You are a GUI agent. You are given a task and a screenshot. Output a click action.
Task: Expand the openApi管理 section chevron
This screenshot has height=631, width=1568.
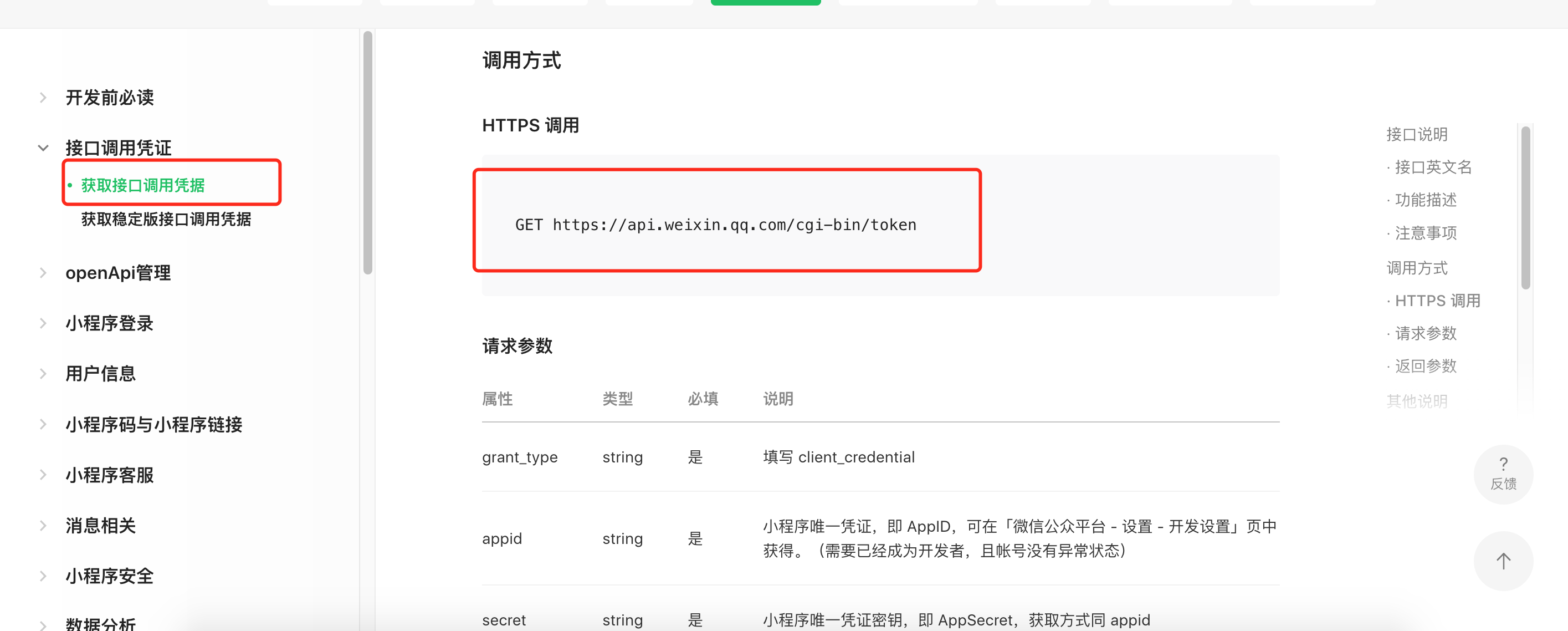coord(43,273)
